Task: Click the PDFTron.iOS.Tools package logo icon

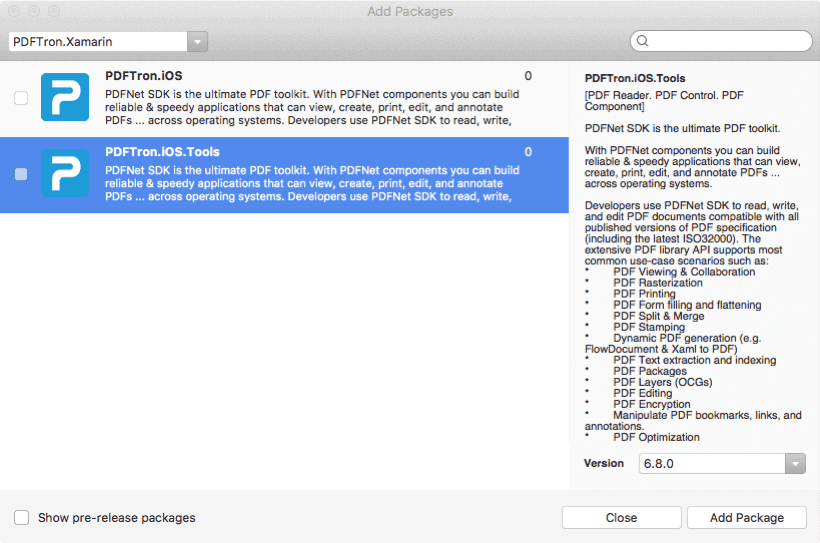Action: (x=65, y=174)
